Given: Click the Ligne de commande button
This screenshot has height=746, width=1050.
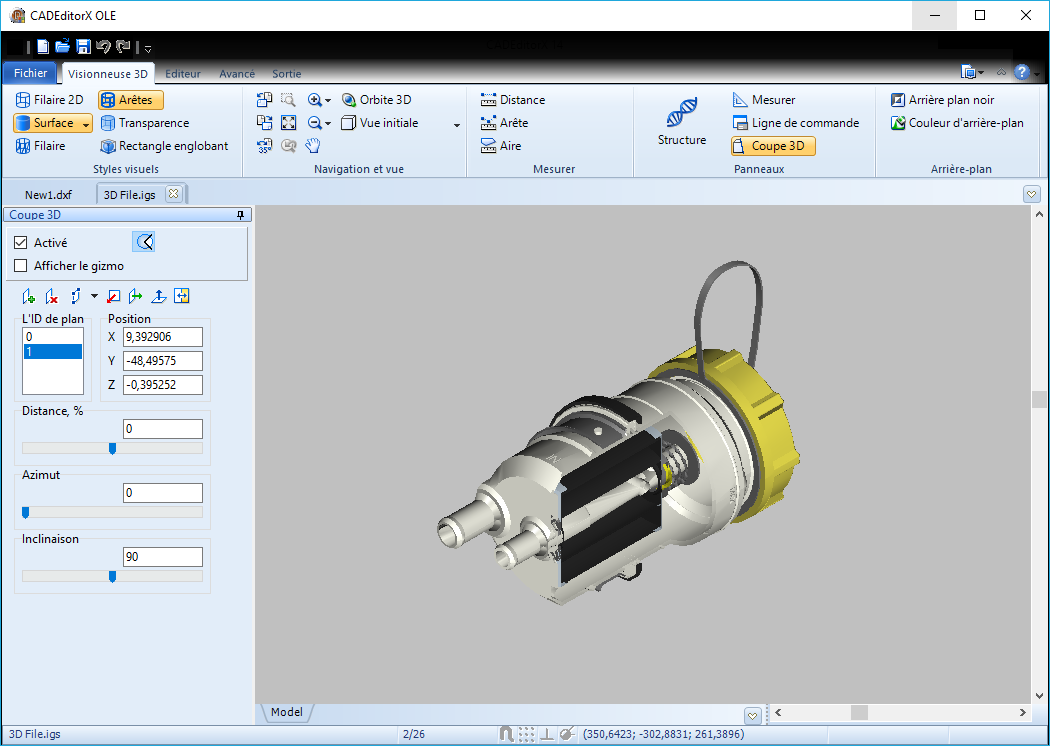Looking at the screenshot, I should tap(795, 123).
